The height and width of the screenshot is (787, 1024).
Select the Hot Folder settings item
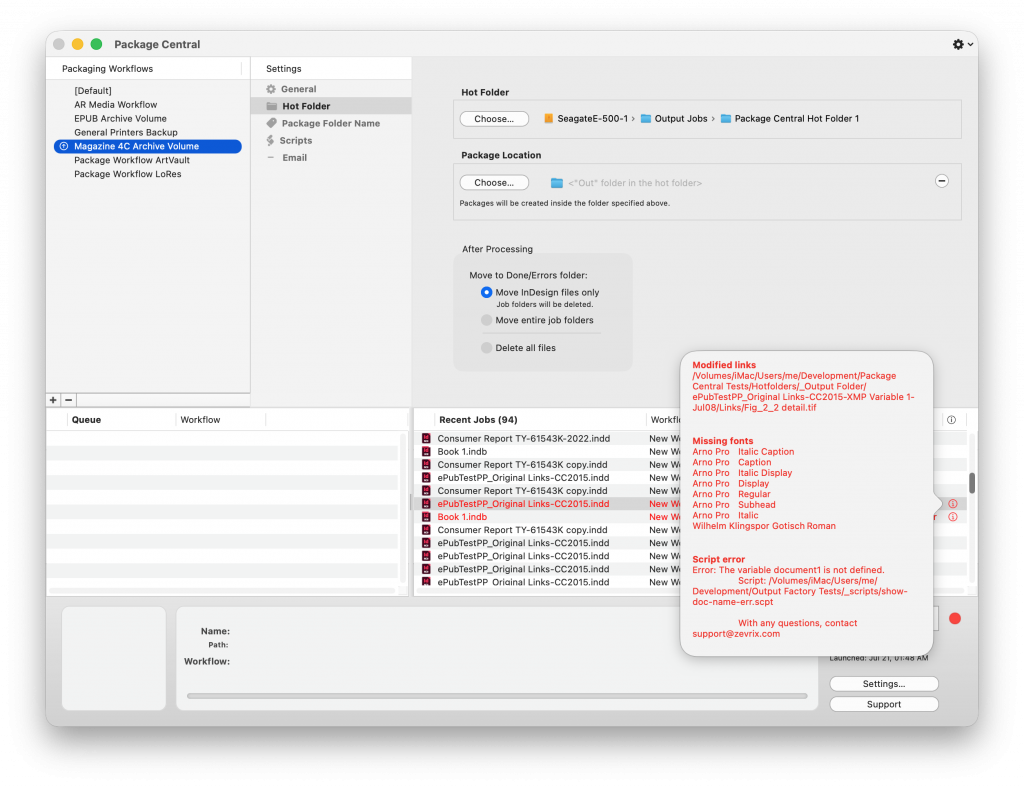coord(330,106)
